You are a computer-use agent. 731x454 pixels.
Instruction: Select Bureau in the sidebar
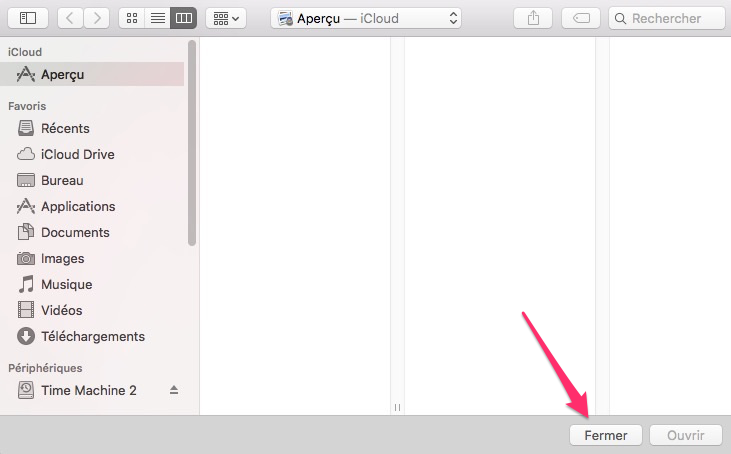click(92, 180)
